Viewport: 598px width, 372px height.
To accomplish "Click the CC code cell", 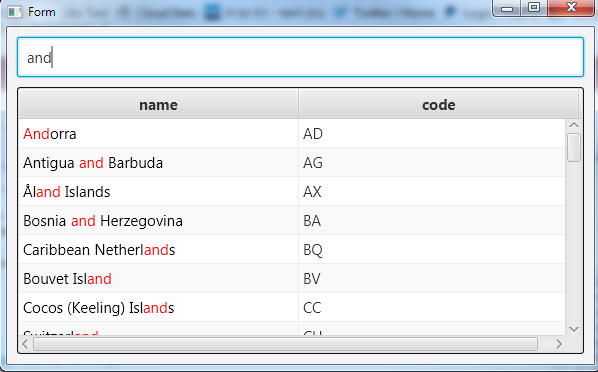I will (432, 308).
